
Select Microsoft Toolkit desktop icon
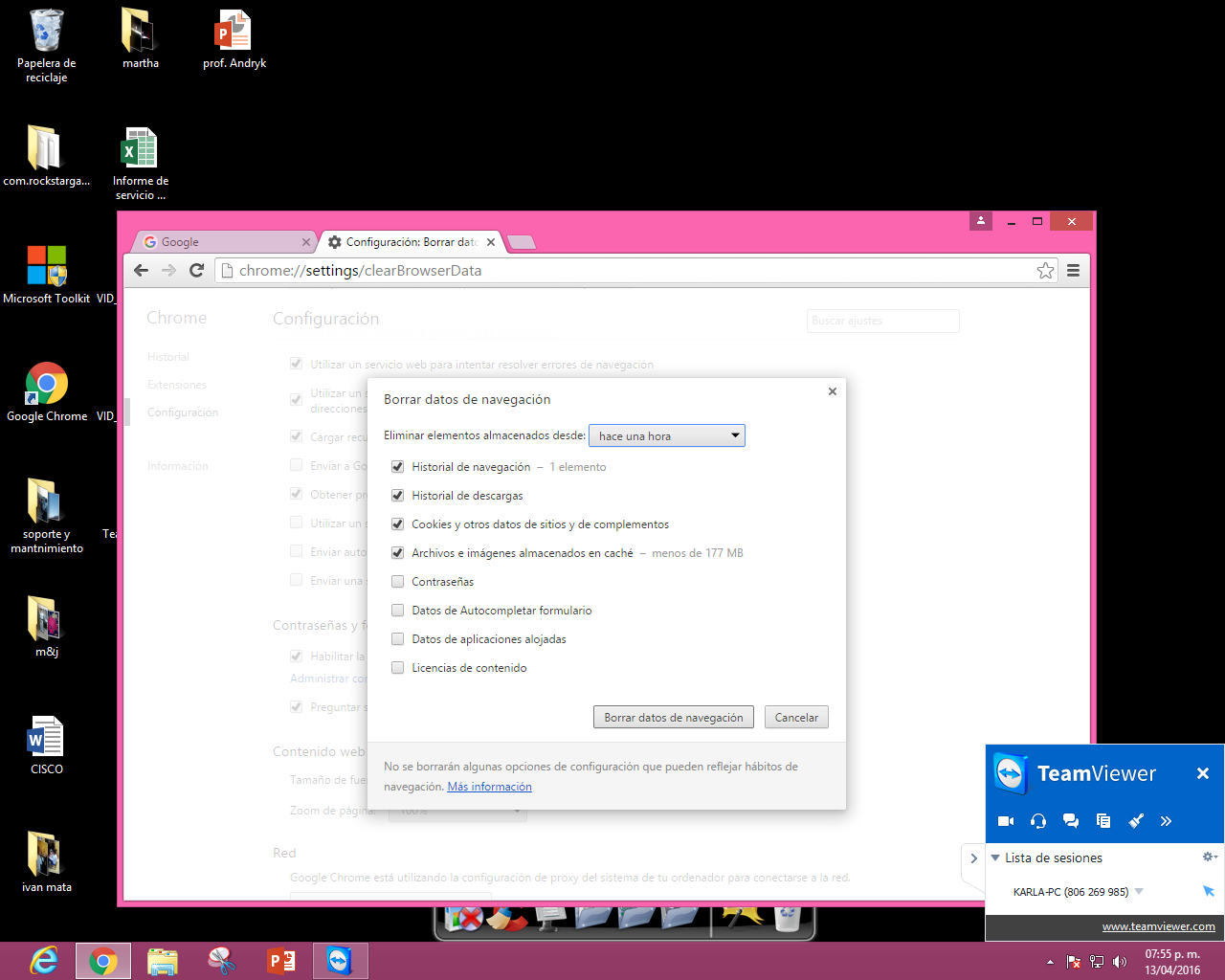pos(46,275)
